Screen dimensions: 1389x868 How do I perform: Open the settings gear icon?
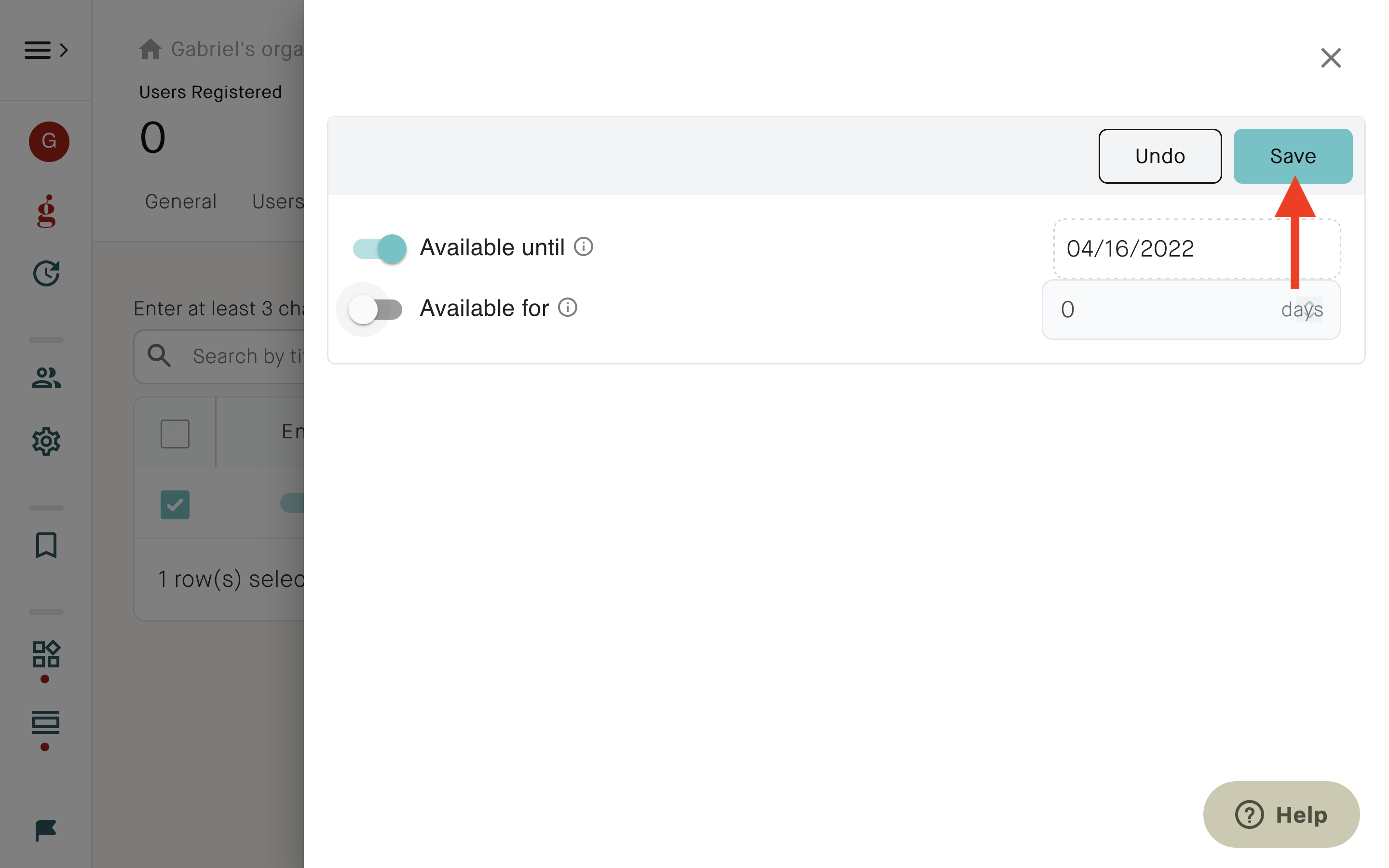click(46, 441)
